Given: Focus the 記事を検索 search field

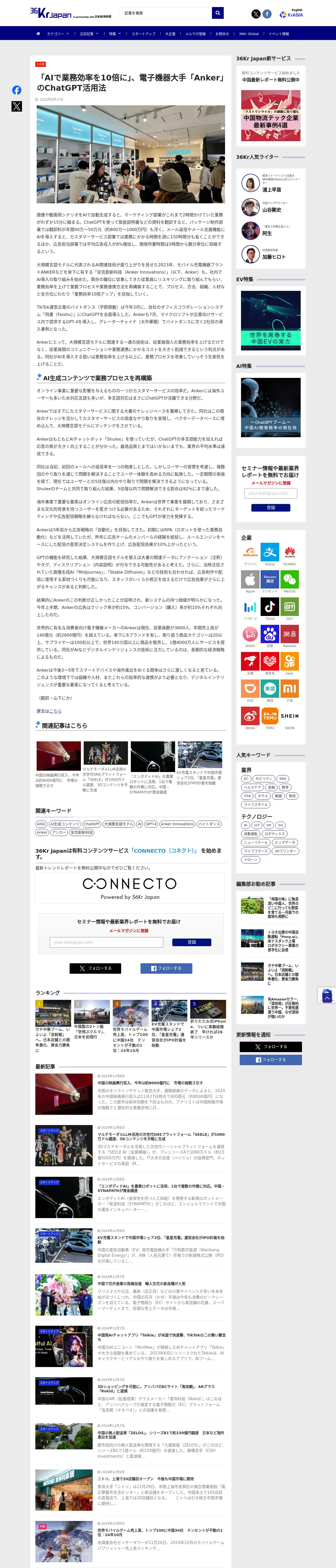Looking at the screenshot, I should point(165,13).
